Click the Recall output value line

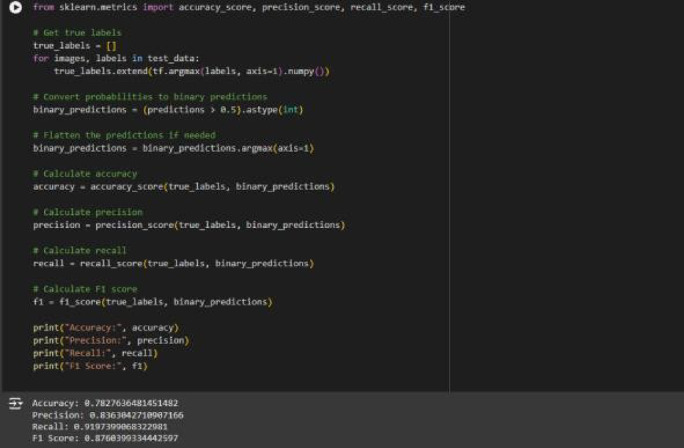point(100,427)
